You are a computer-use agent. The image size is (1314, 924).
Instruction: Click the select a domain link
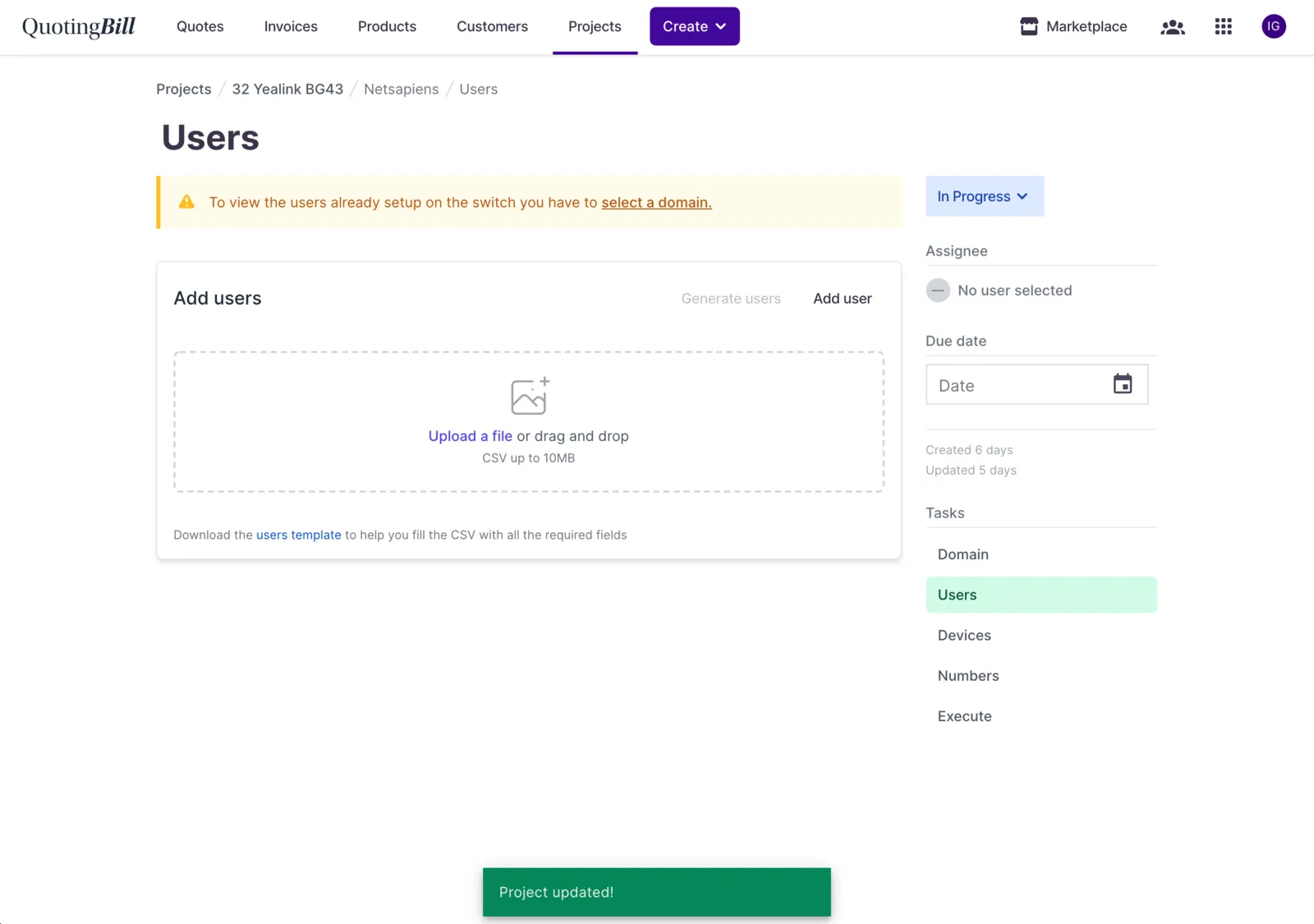tap(655, 202)
